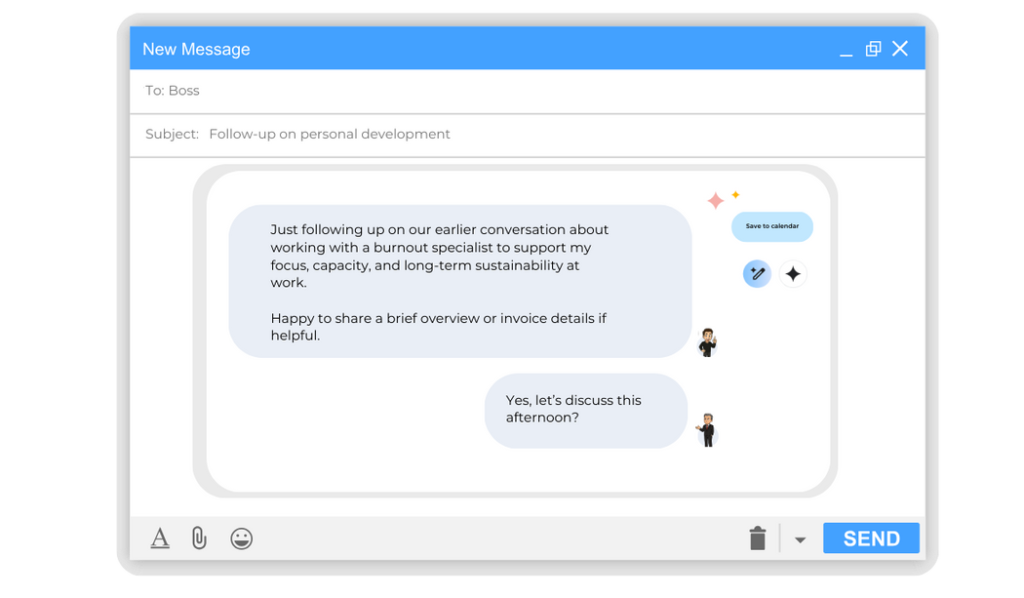Click the black sparkle AI icon
Screen dimensions: 1024x598
click(793, 274)
